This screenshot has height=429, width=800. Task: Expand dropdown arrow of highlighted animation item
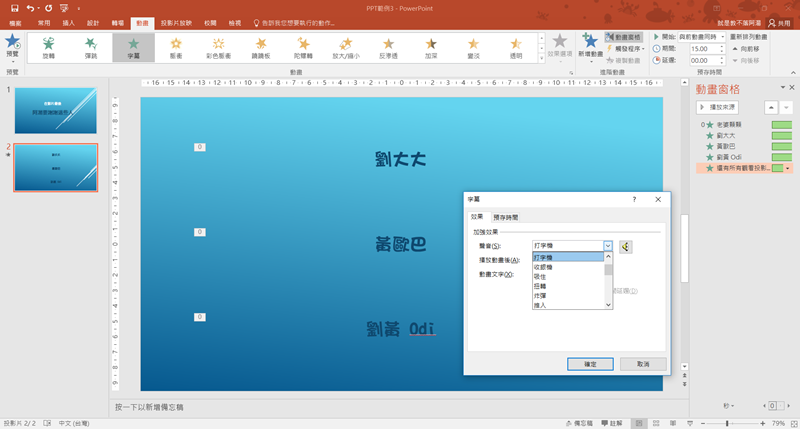point(788,169)
